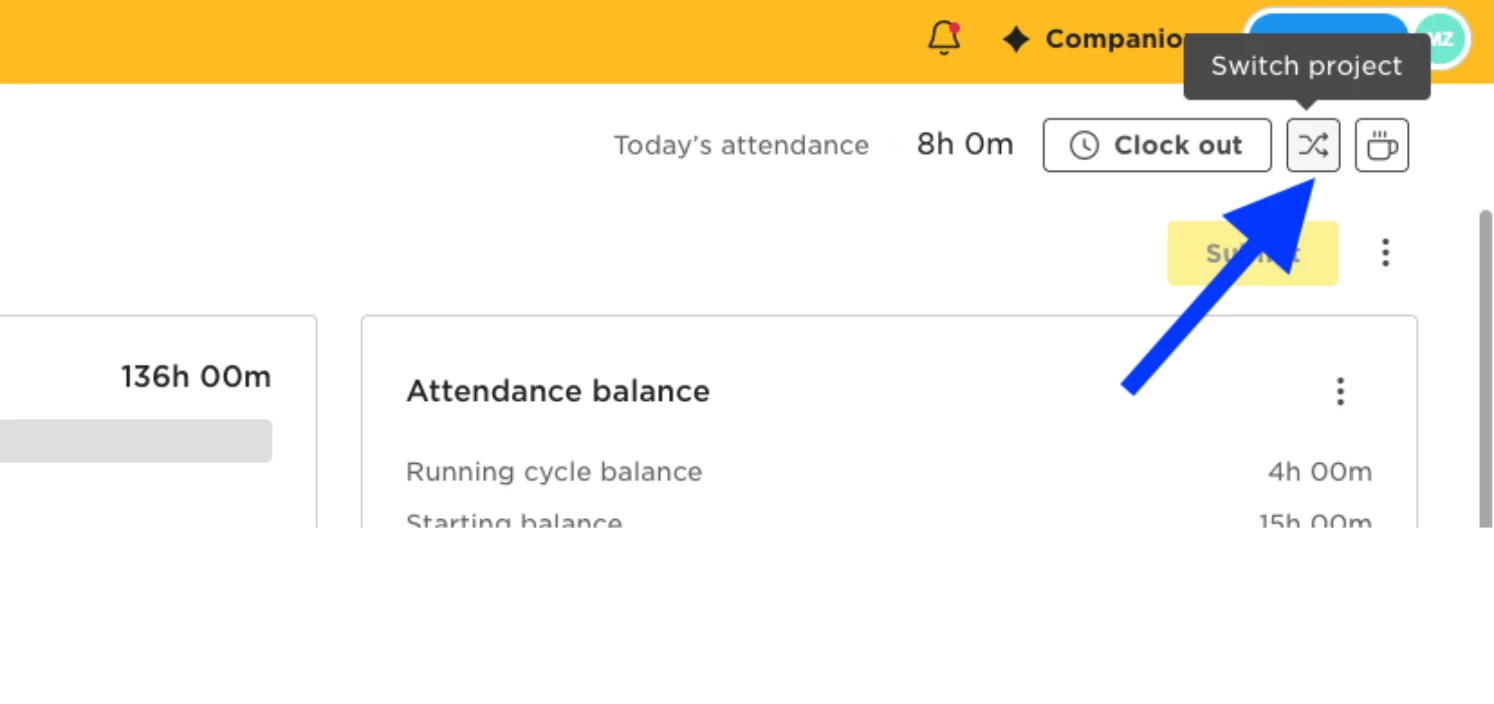Click the 136h 00m total value
The height and width of the screenshot is (704, 1494).
coord(196,377)
